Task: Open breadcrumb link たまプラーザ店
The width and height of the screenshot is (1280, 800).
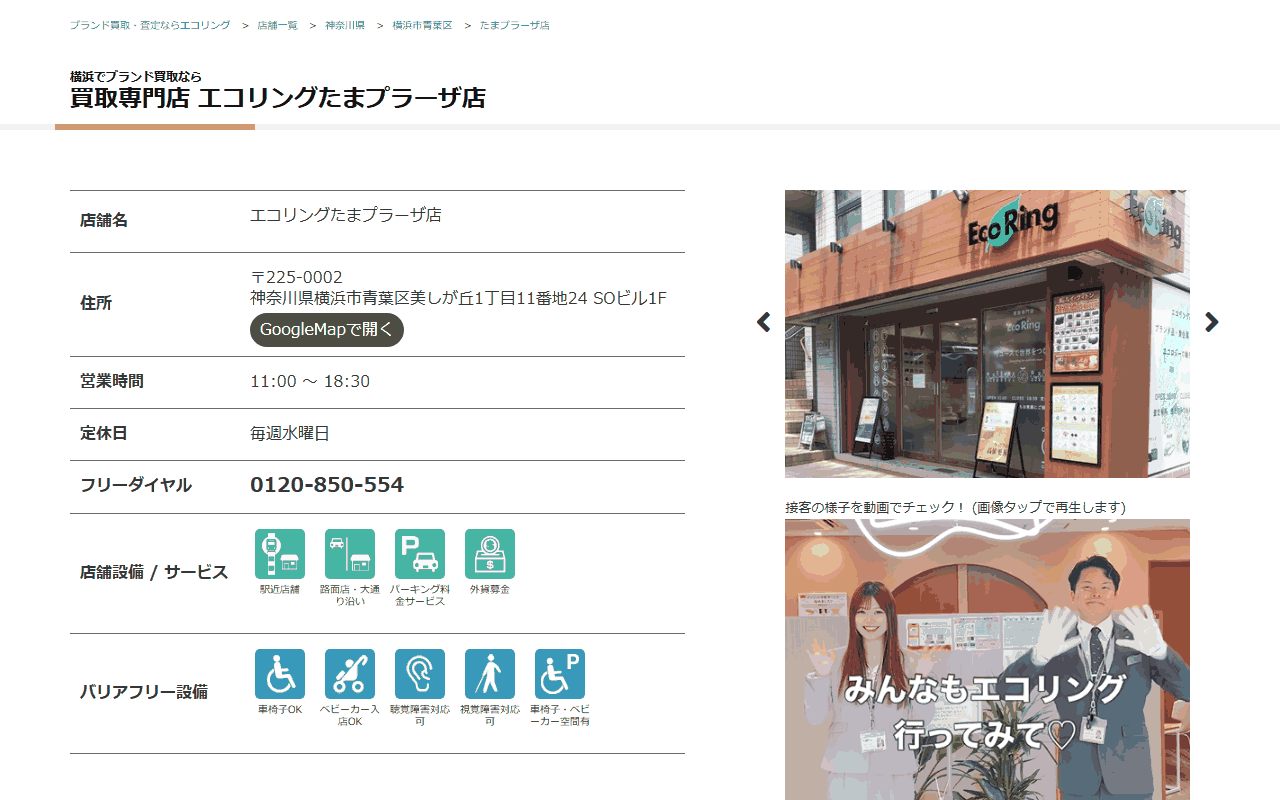Action: click(x=514, y=25)
